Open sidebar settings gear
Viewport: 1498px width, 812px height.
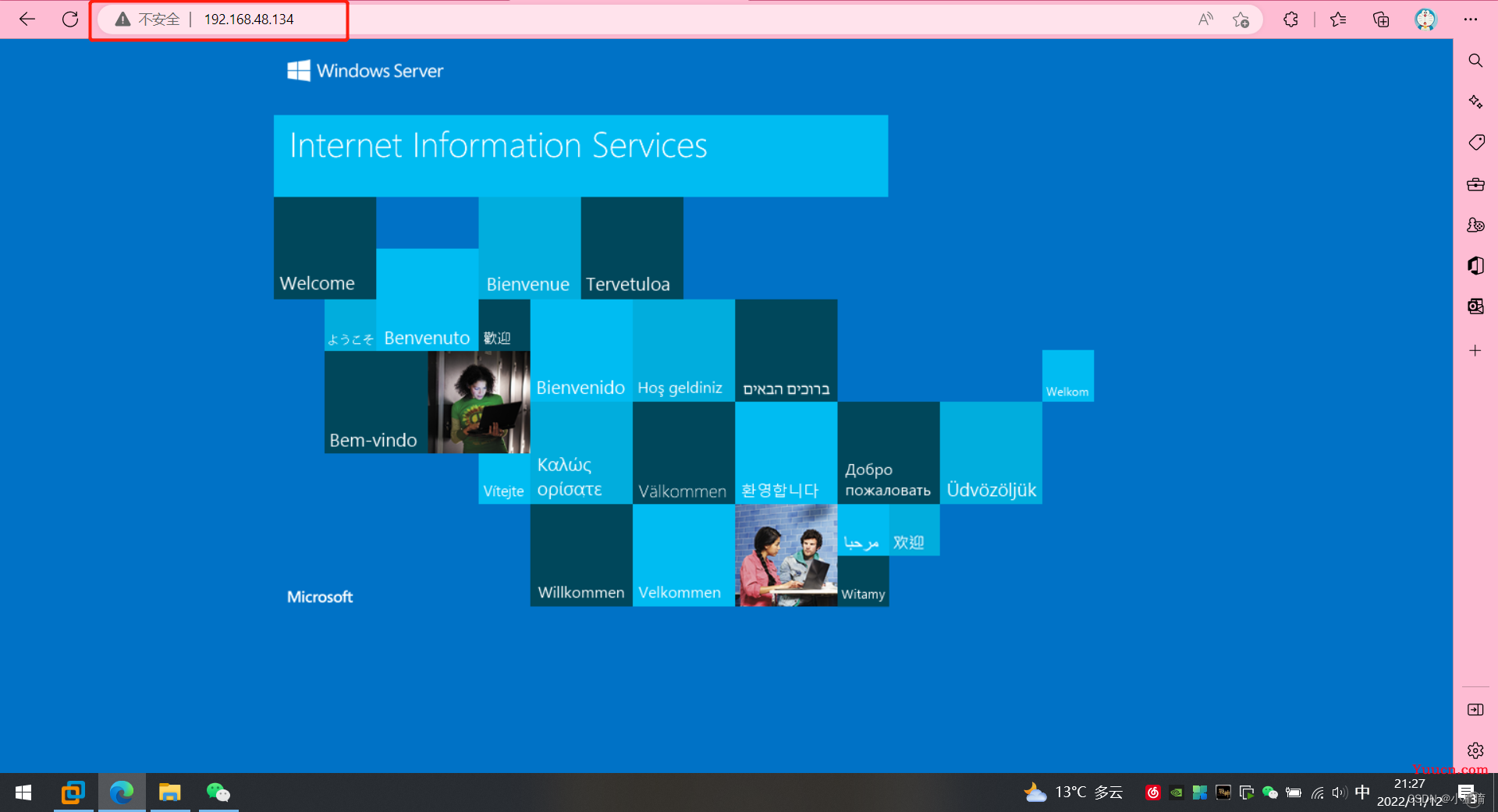1475,750
